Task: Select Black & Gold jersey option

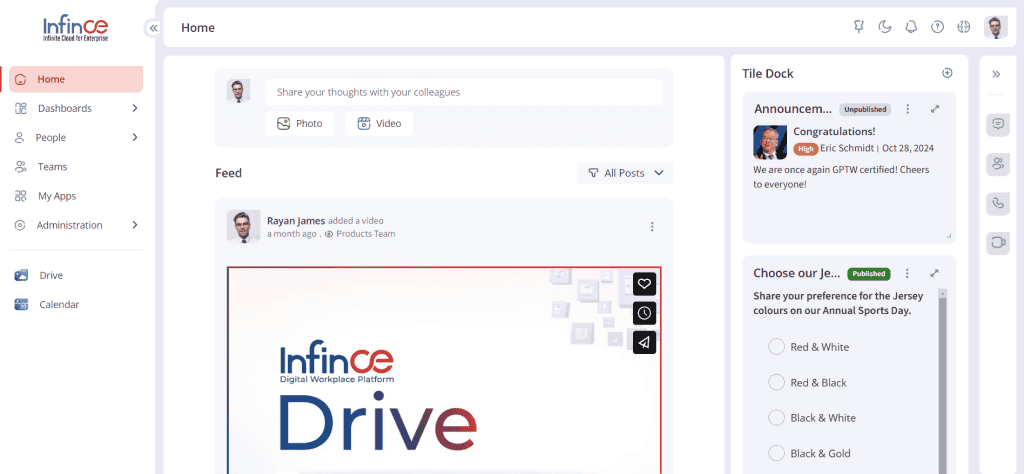Action: [776, 453]
